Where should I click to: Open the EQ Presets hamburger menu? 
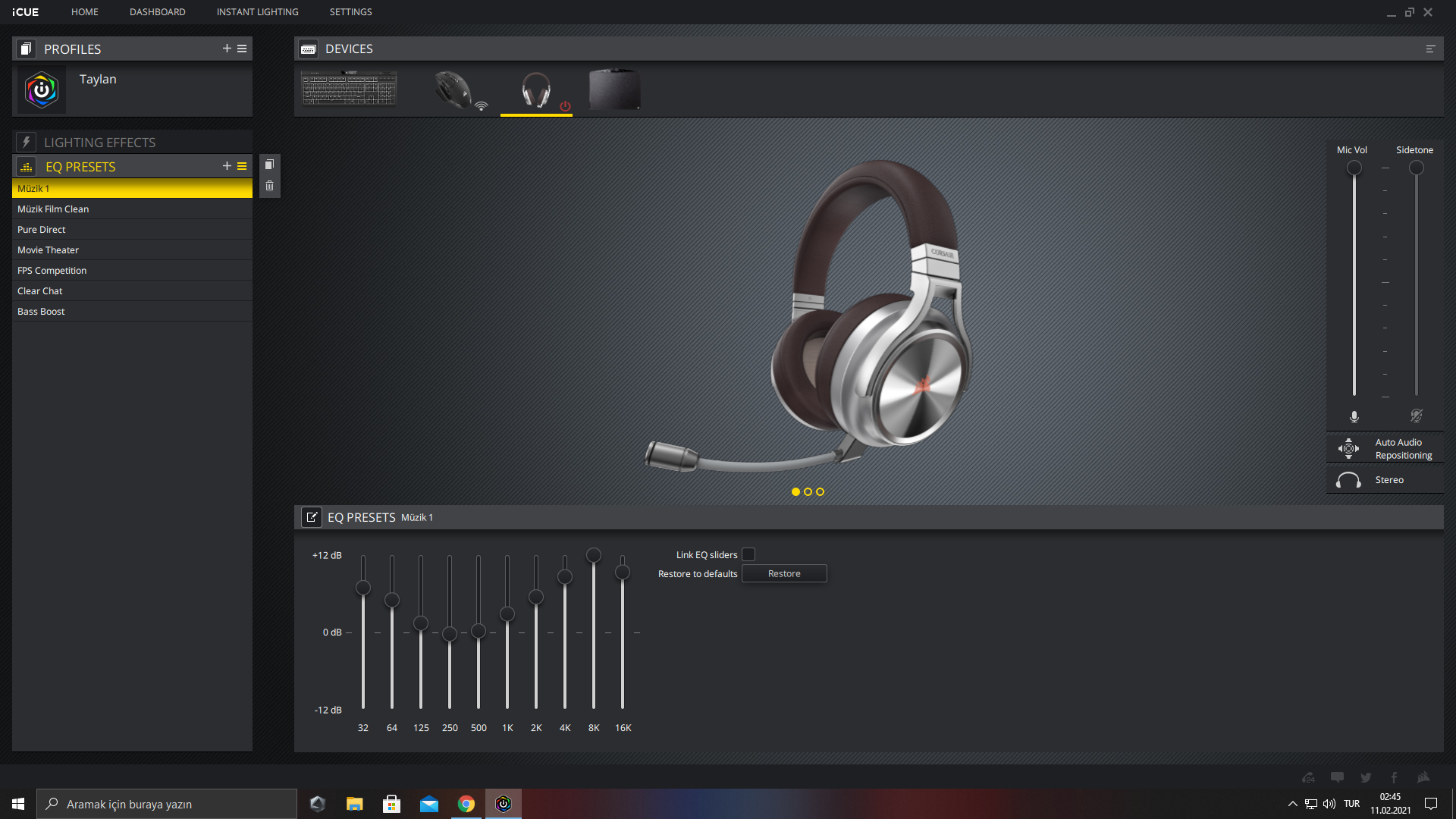pos(242,166)
